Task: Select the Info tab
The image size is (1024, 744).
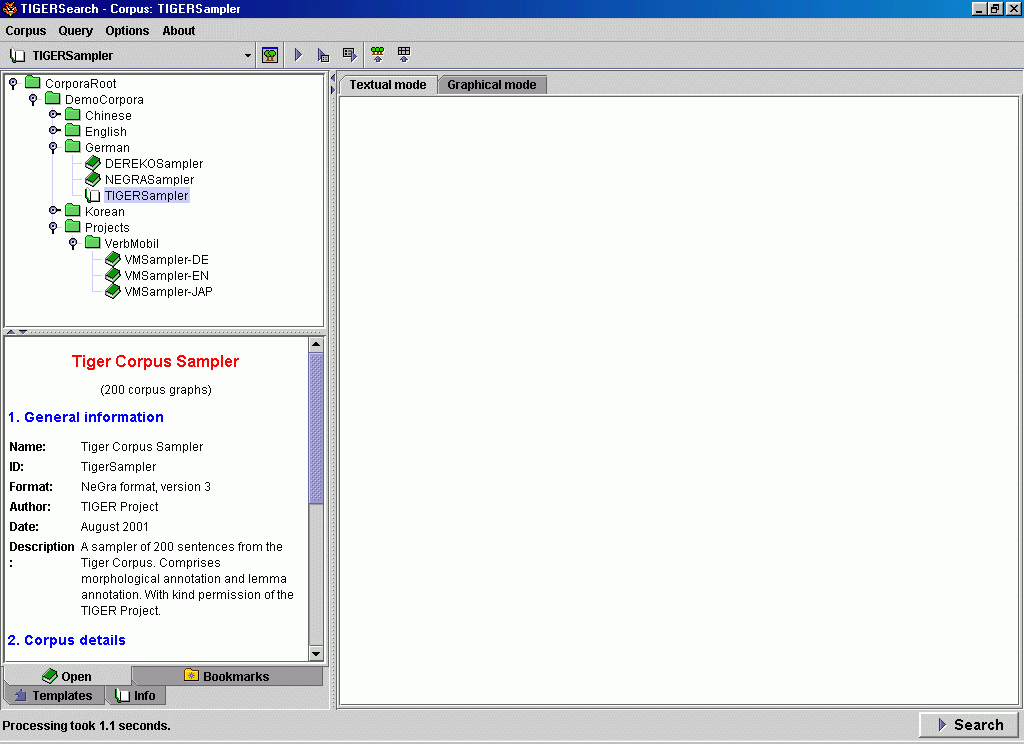Action: [135, 696]
